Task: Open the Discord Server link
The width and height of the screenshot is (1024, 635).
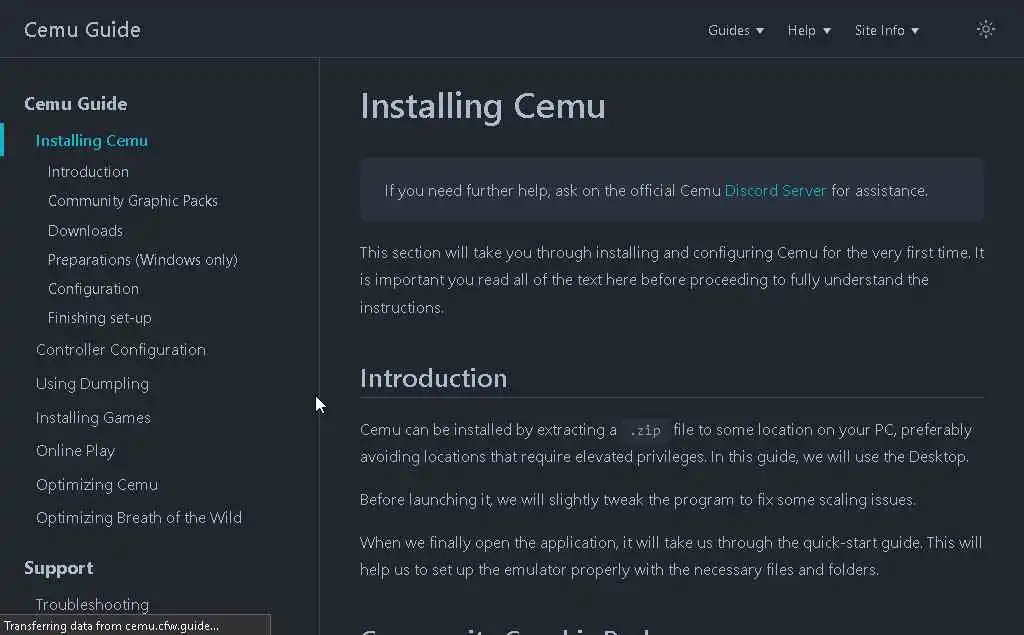Action: 775,191
